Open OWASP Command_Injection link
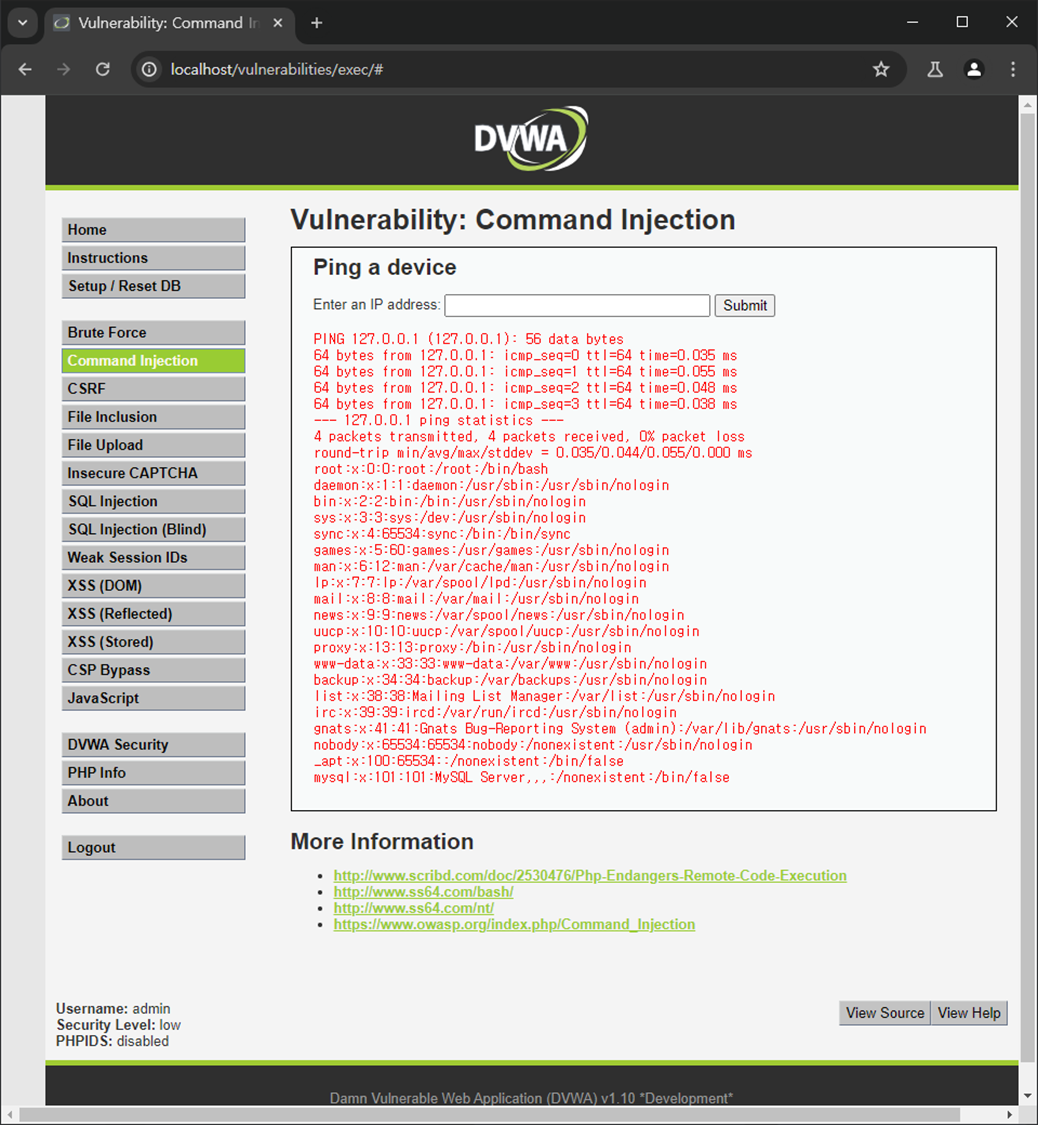Screen dimensions: 1038x1125 pos(514,924)
